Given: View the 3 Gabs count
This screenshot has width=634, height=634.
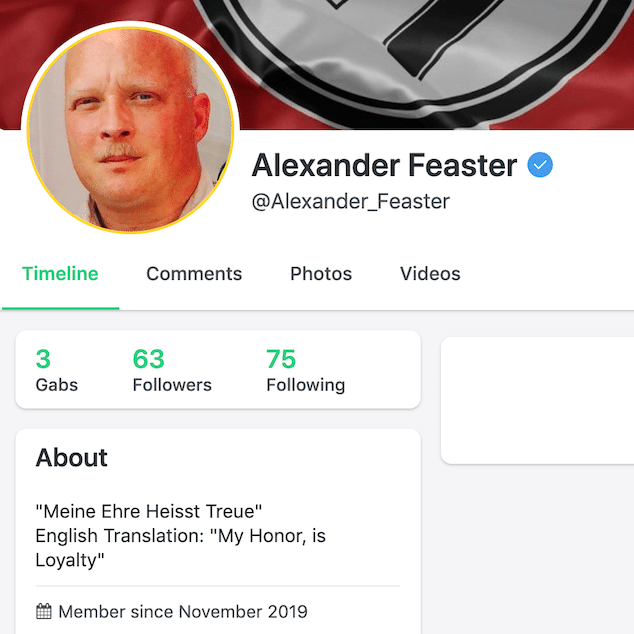Looking at the screenshot, I should pyautogui.click(x=57, y=370).
